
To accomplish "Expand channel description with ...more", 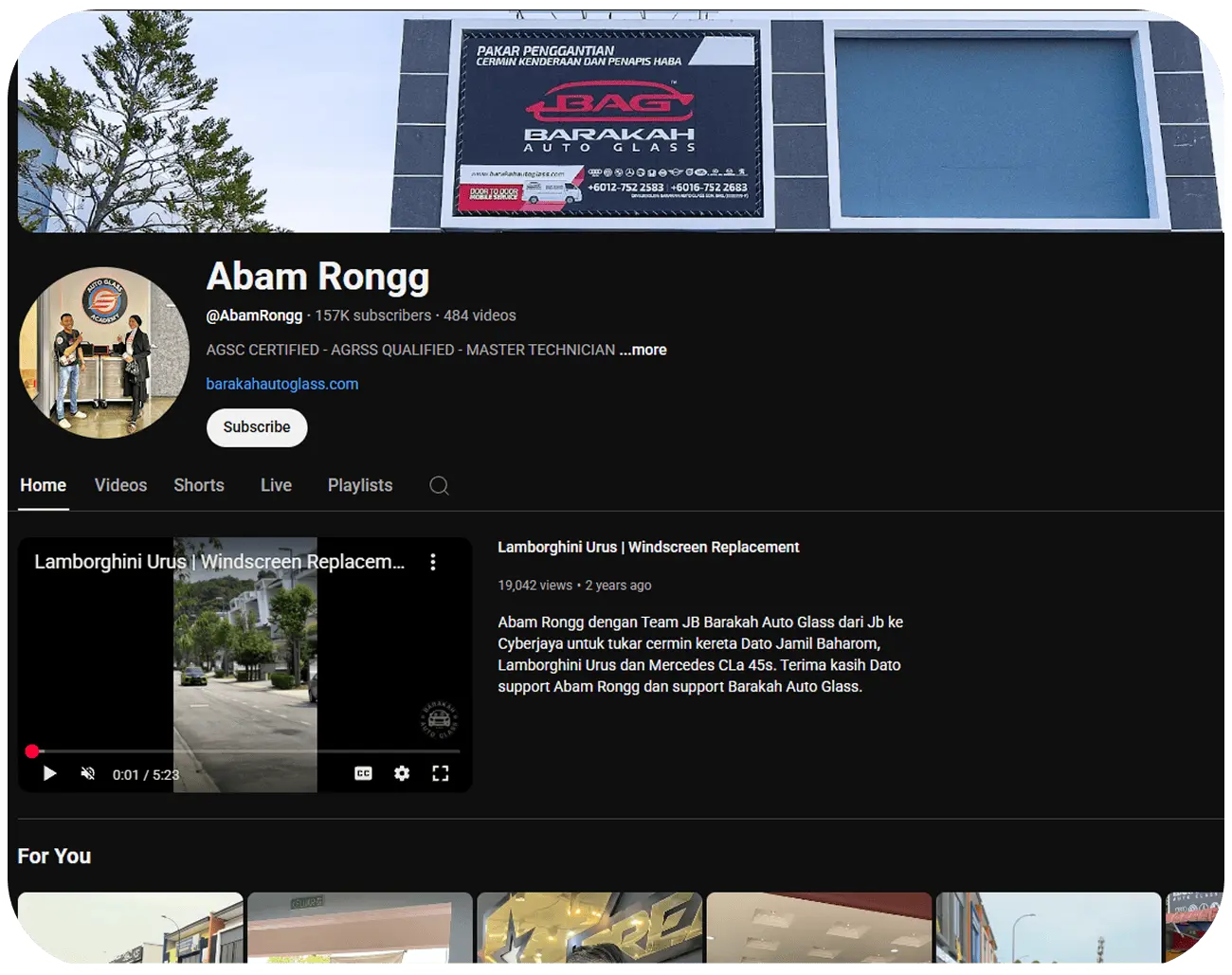I will click(643, 350).
